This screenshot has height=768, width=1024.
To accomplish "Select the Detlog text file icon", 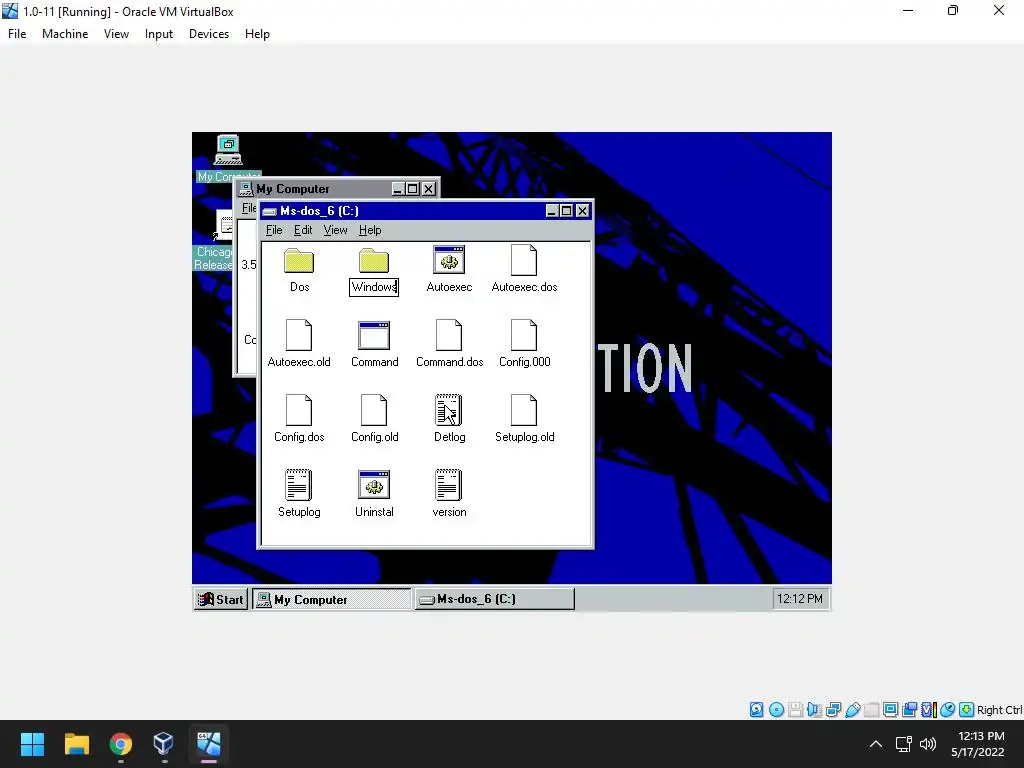I will 449,410.
